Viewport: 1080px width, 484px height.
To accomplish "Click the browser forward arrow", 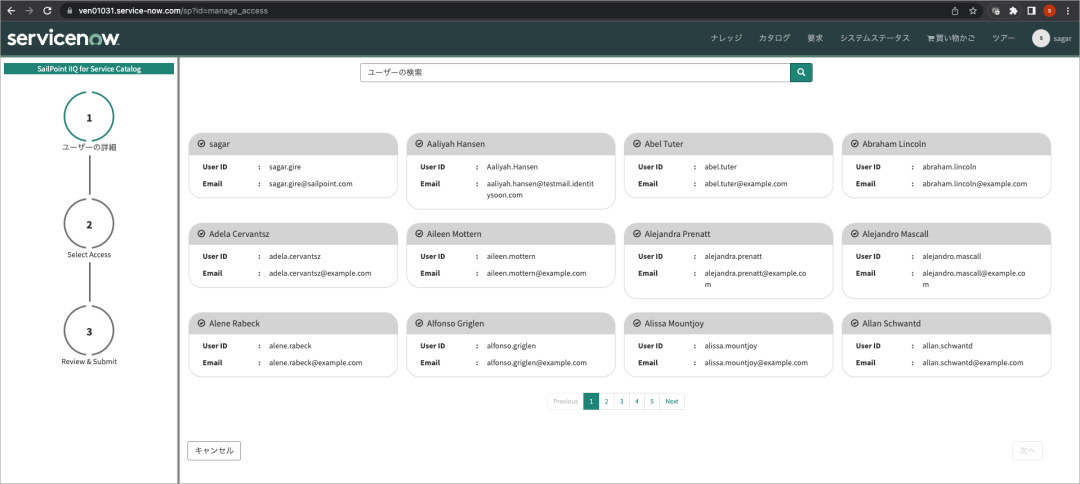I will click(29, 11).
